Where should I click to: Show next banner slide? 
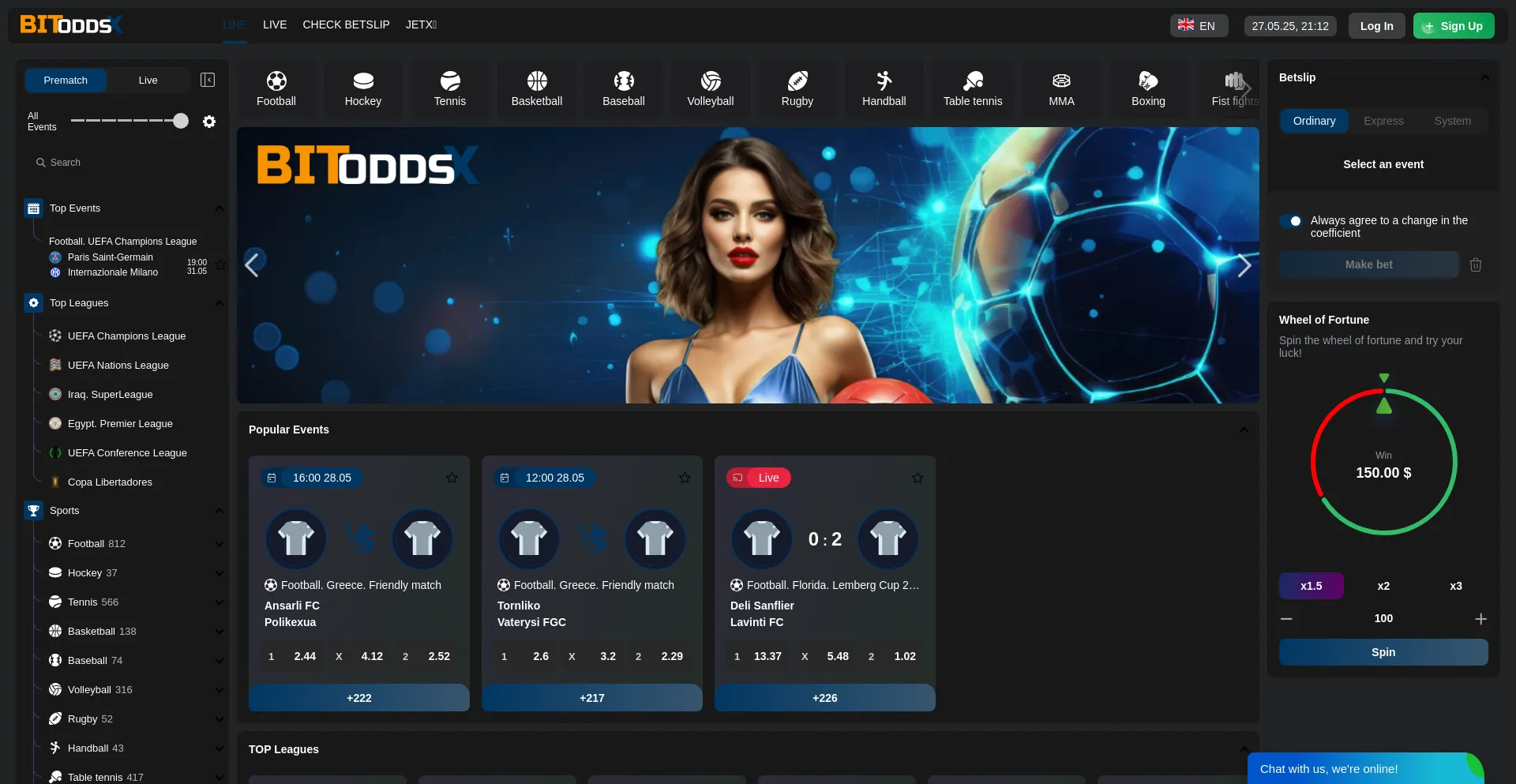pos(1244,264)
